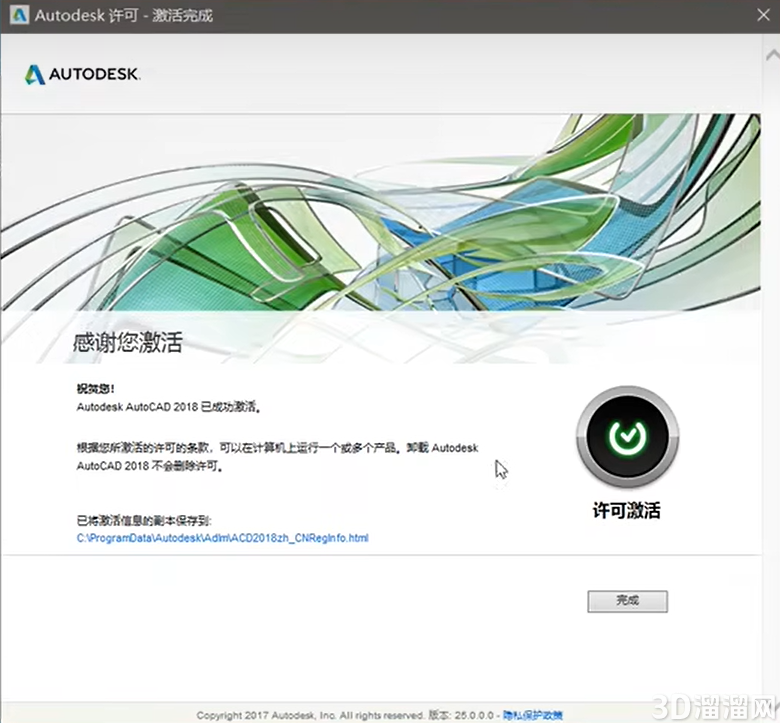This screenshot has width=780, height=723.
Task: Click the scrollbar up arrow
Action: [x=773, y=55]
